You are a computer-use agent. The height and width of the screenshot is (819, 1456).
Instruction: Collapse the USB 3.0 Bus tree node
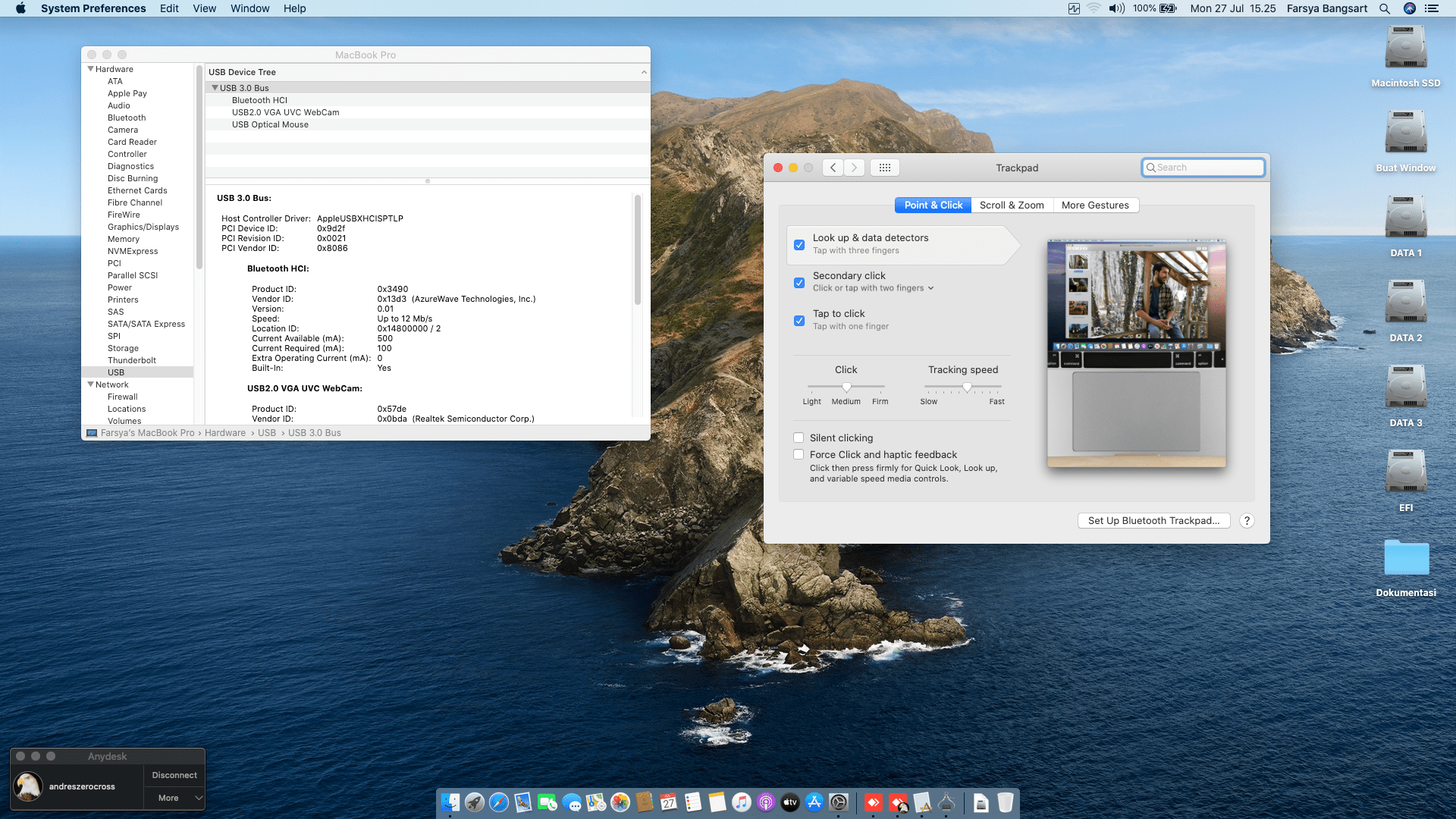point(215,88)
